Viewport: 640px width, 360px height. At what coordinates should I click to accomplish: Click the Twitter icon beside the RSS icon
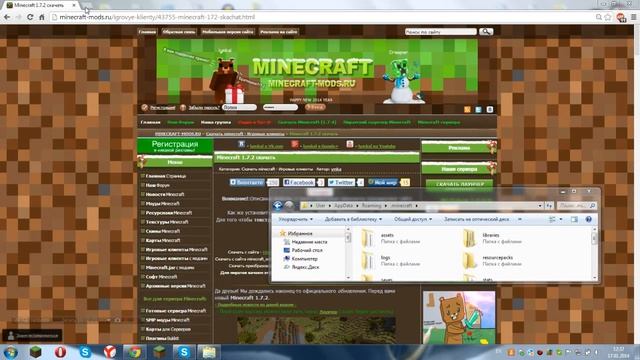click(478, 109)
